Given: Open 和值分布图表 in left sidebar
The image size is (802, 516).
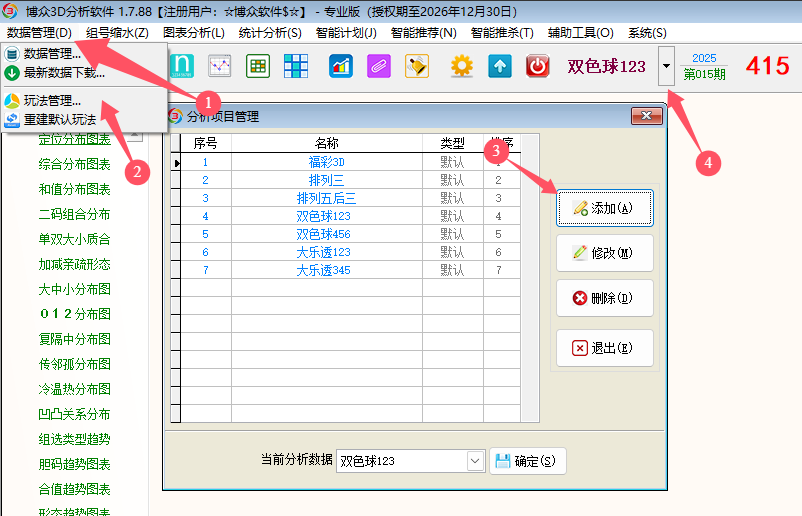Looking at the screenshot, I should pyautogui.click(x=74, y=189).
